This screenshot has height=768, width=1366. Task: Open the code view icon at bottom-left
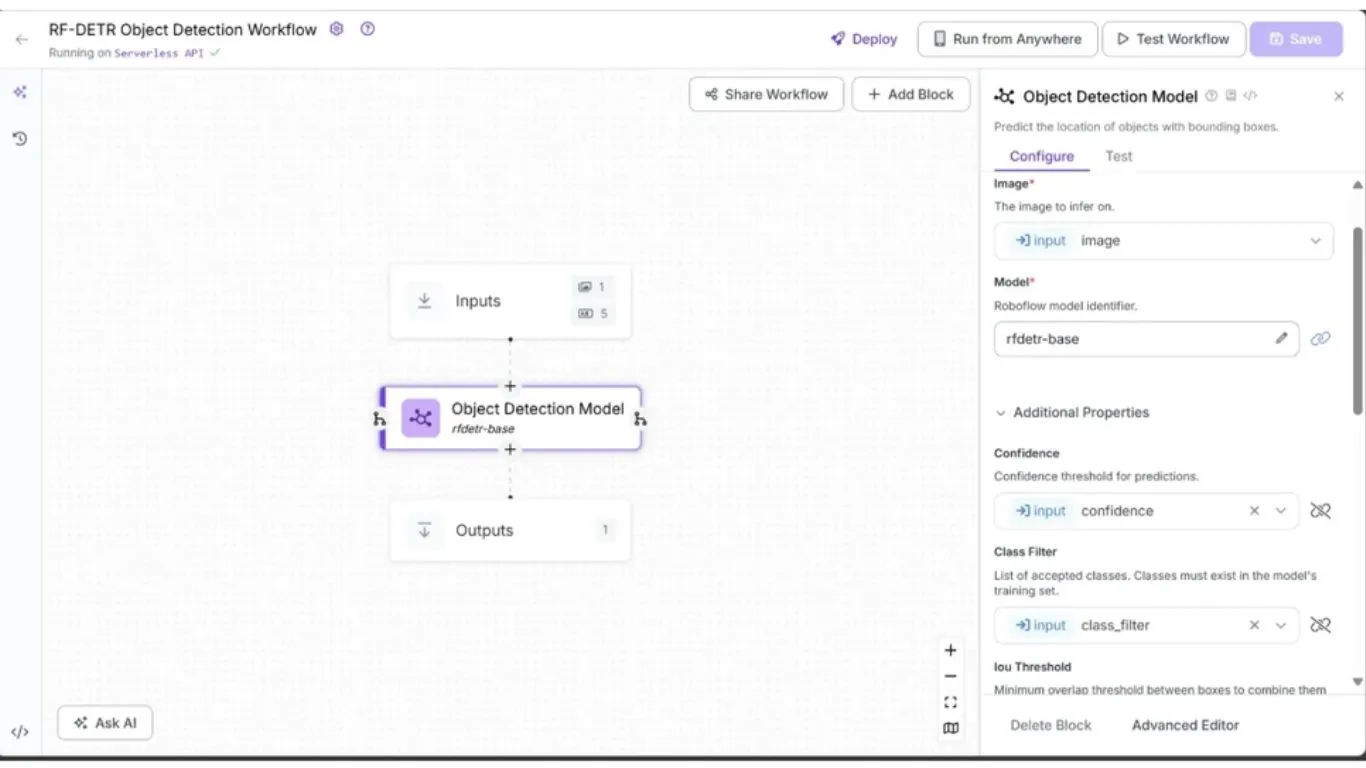20,732
